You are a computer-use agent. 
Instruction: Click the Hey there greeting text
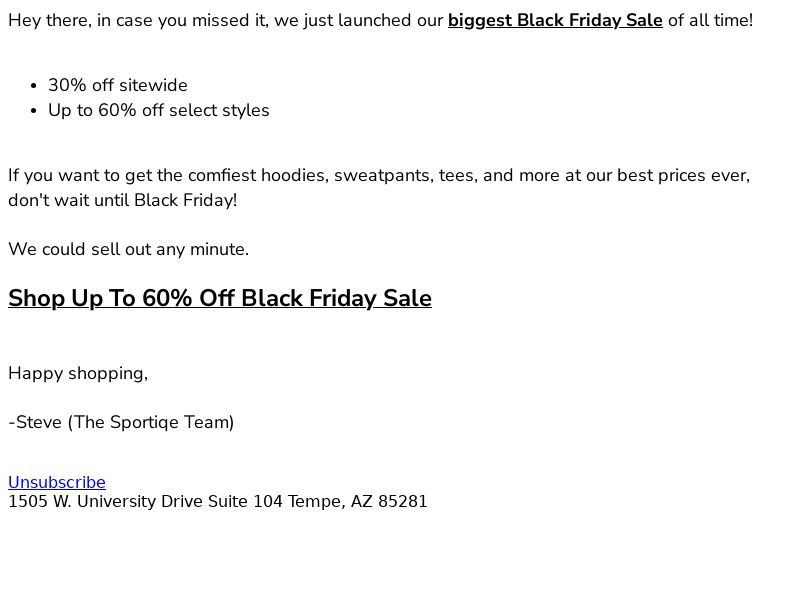50,20
